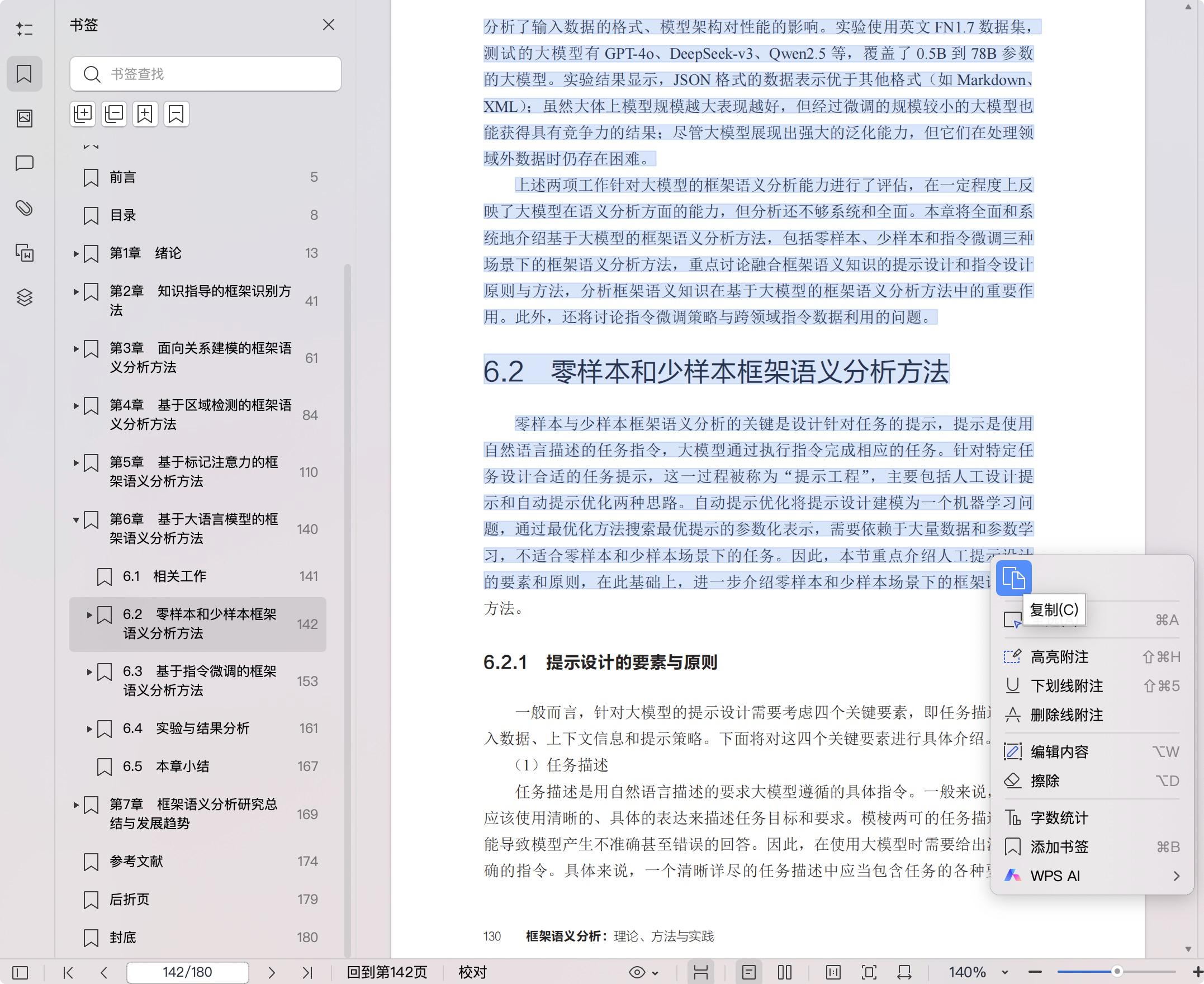This screenshot has width=1204, height=984.
Task: Toggle the sidebar panel button in status bar
Action: 20,973
